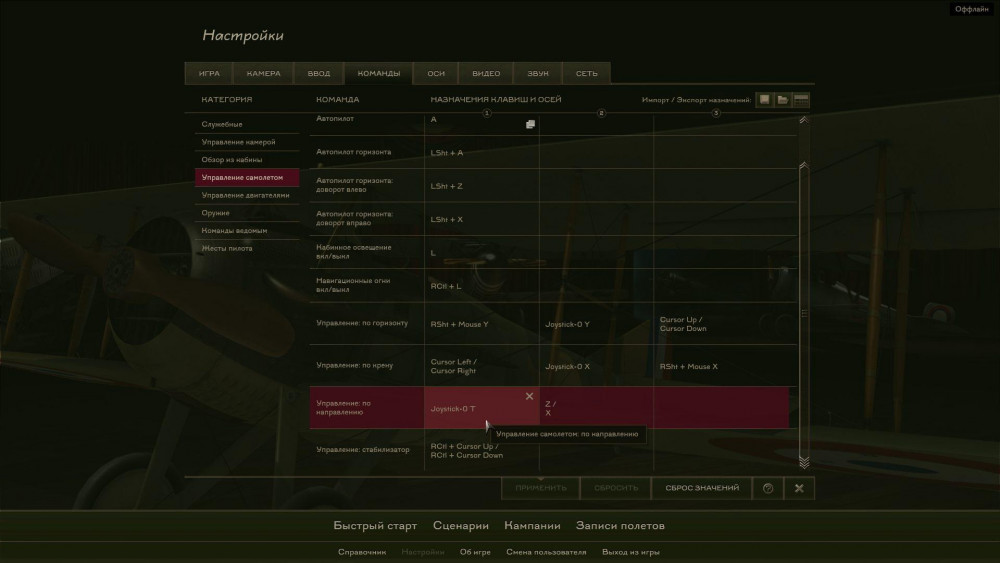Select the Управление двигателями category
The width and height of the screenshot is (1000, 563).
click(247, 195)
